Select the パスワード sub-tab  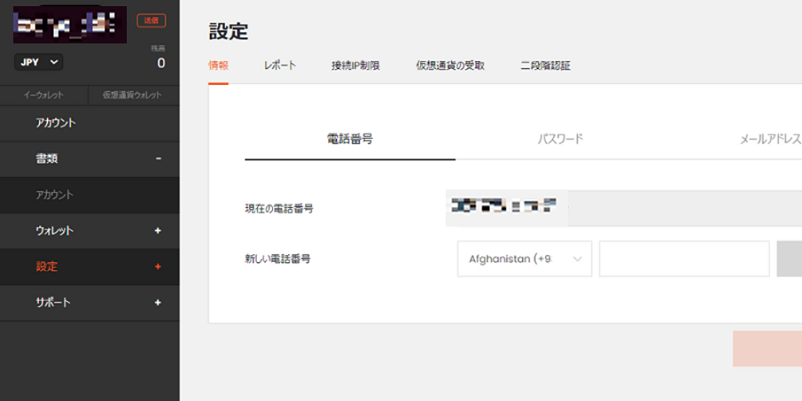[x=561, y=139]
